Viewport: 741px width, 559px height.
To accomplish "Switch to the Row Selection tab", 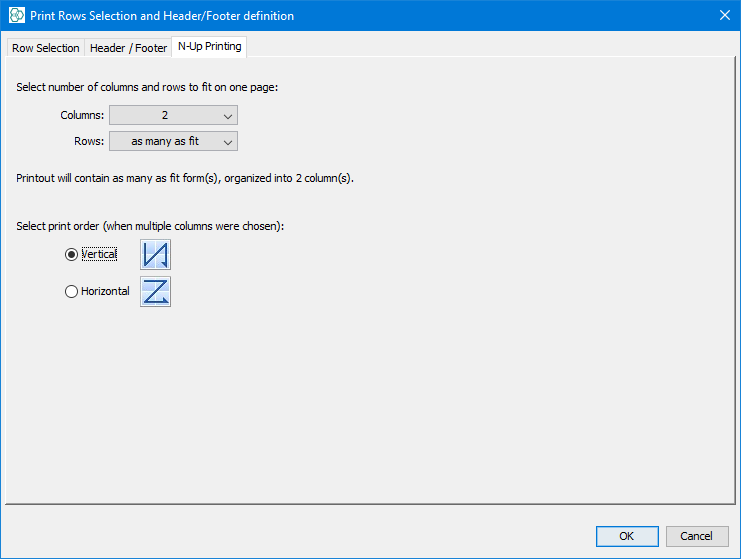I will (x=45, y=48).
